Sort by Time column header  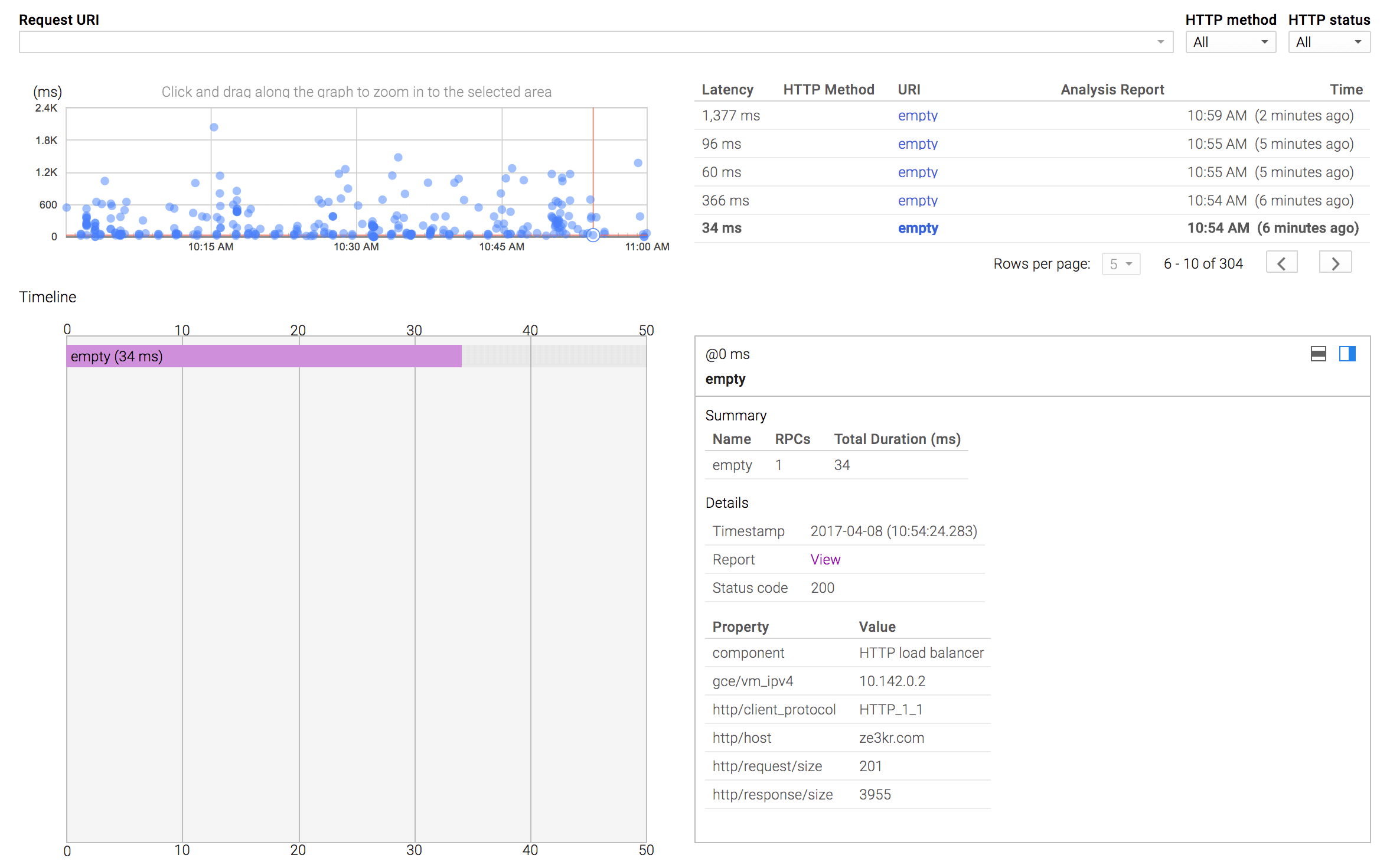[1346, 90]
